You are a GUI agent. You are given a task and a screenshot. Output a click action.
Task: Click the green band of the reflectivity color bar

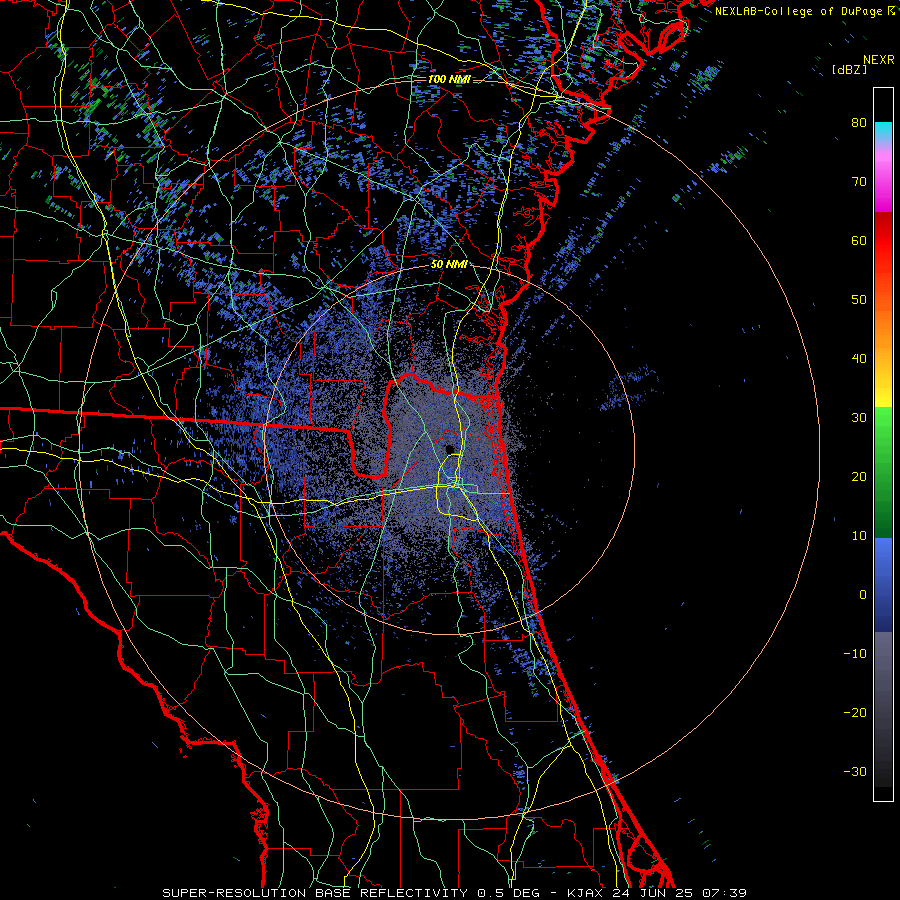pyautogui.click(x=883, y=472)
